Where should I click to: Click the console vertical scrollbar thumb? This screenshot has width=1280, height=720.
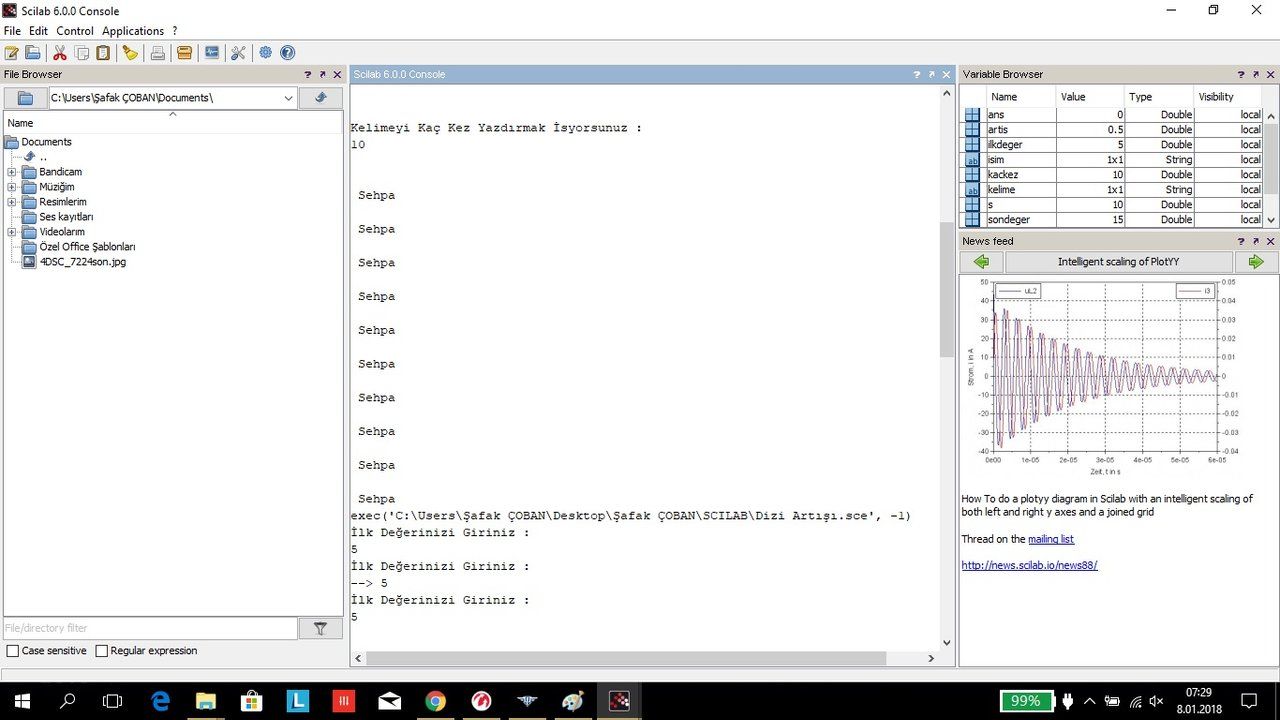pyautogui.click(x=946, y=290)
